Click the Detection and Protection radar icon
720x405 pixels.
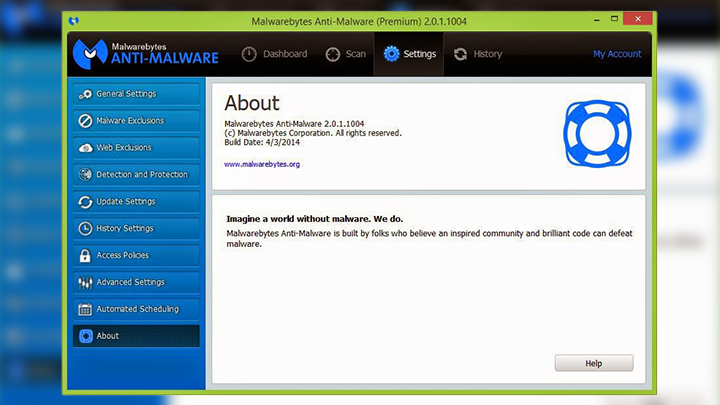(85, 174)
